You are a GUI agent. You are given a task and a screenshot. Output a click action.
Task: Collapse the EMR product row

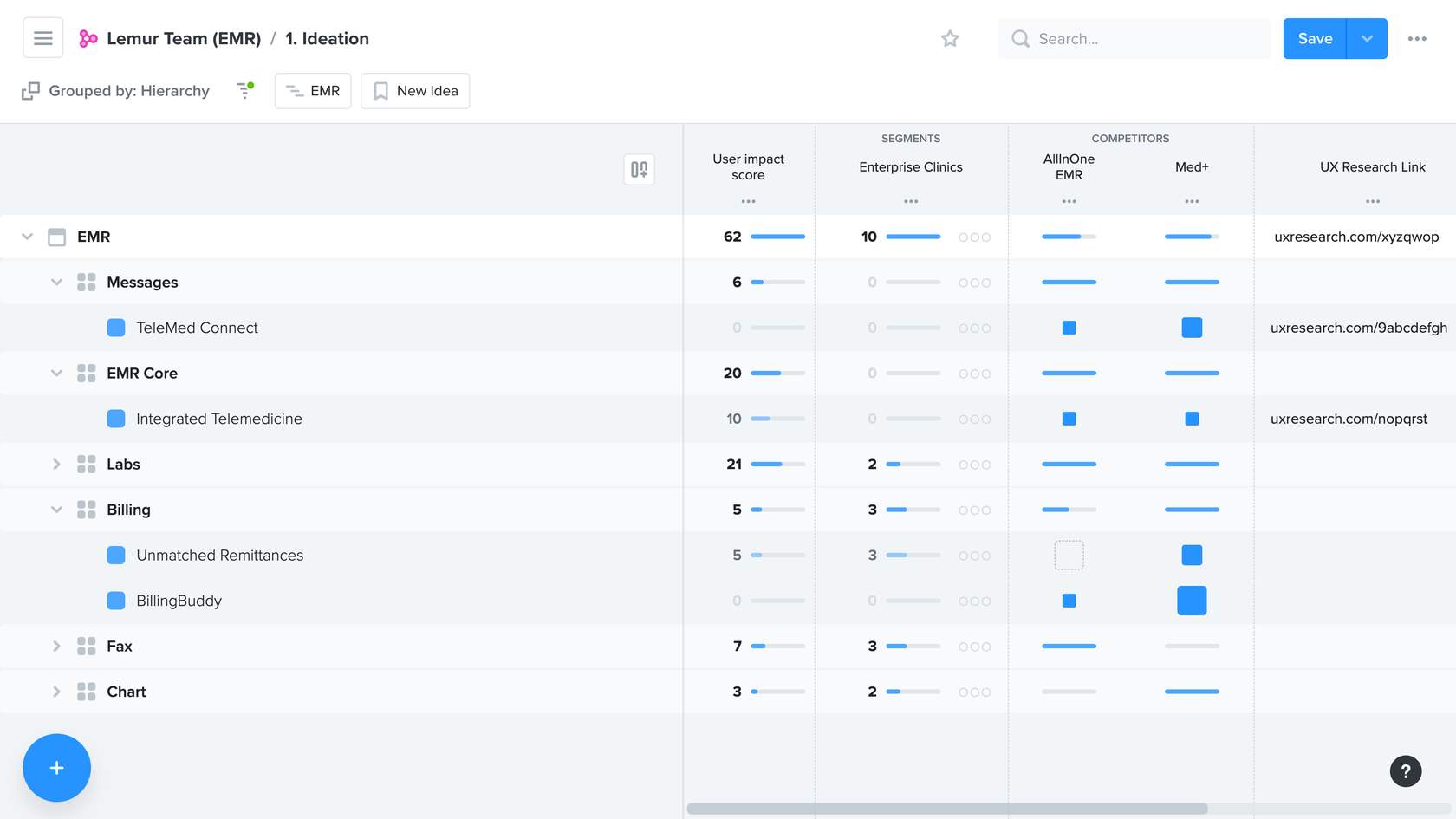coord(27,237)
